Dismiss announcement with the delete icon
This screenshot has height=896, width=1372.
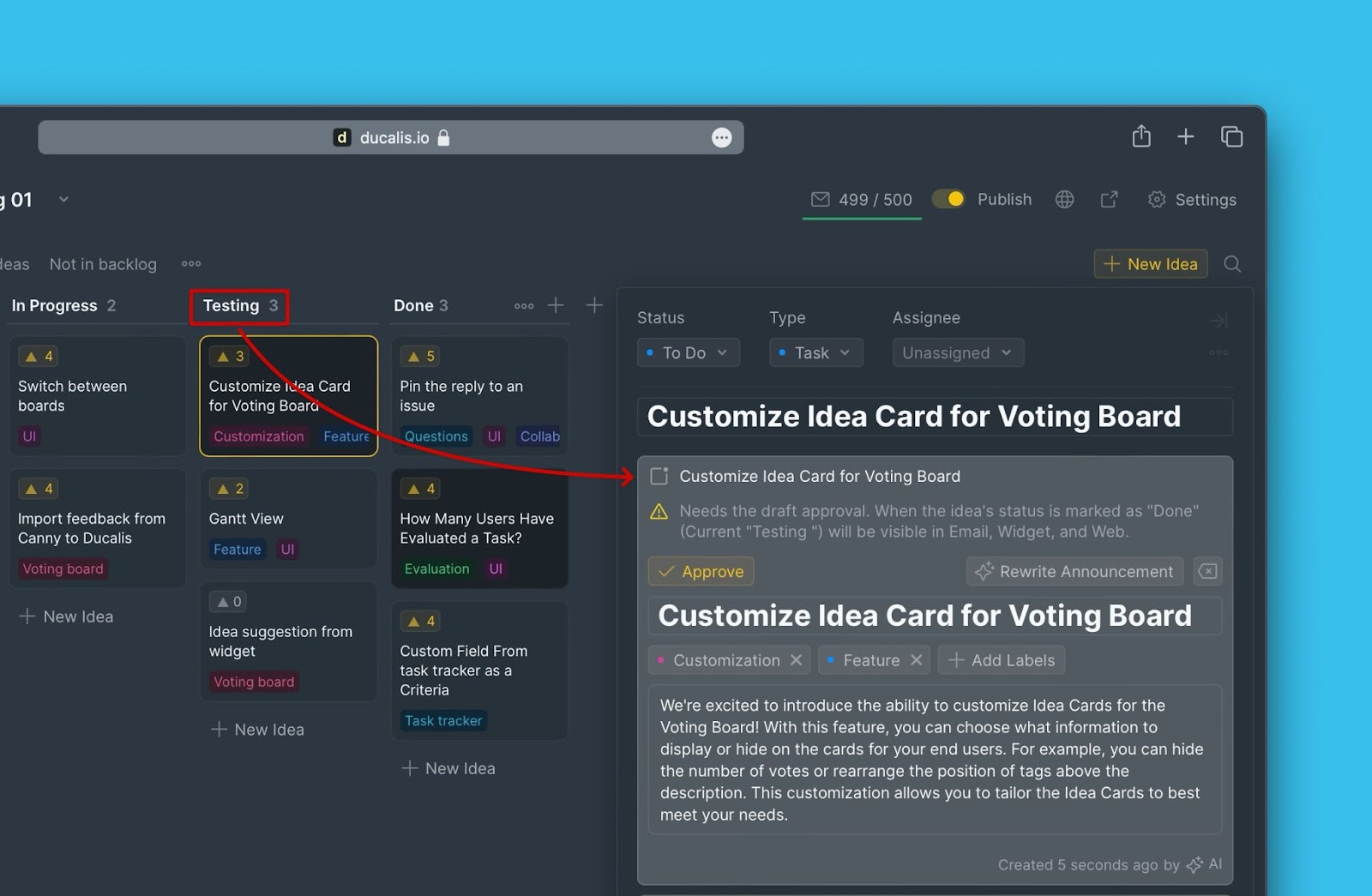[1207, 572]
